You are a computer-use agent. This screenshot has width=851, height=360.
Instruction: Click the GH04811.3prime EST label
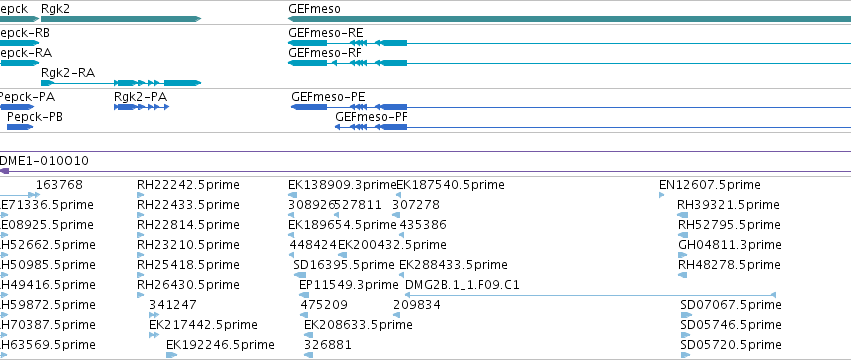tap(730, 245)
